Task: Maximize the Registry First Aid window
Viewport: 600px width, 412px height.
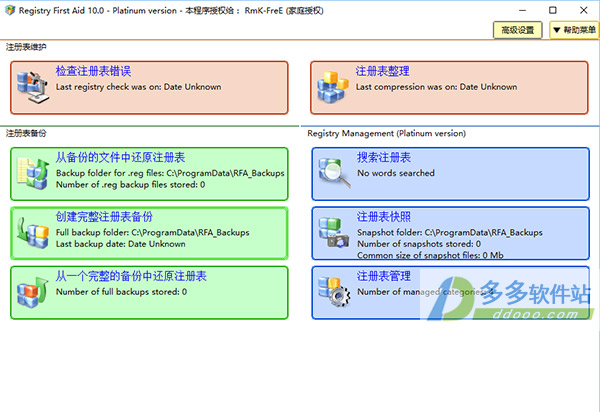Action: click(553, 10)
